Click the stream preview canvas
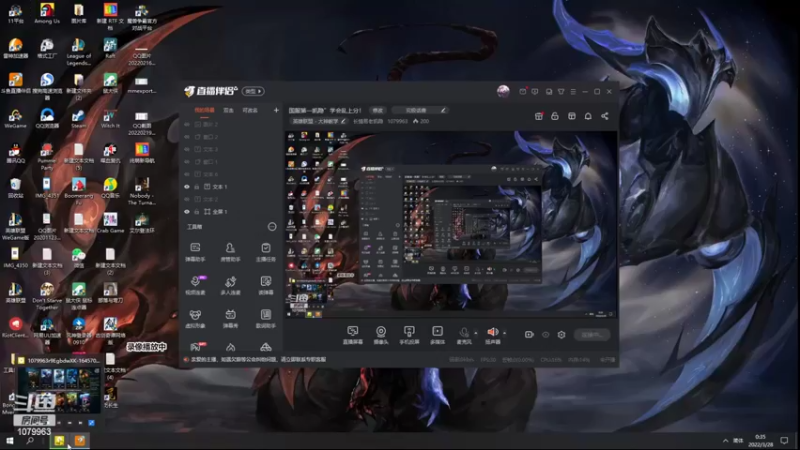Screen dimensions: 800x450 click(x=451, y=224)
